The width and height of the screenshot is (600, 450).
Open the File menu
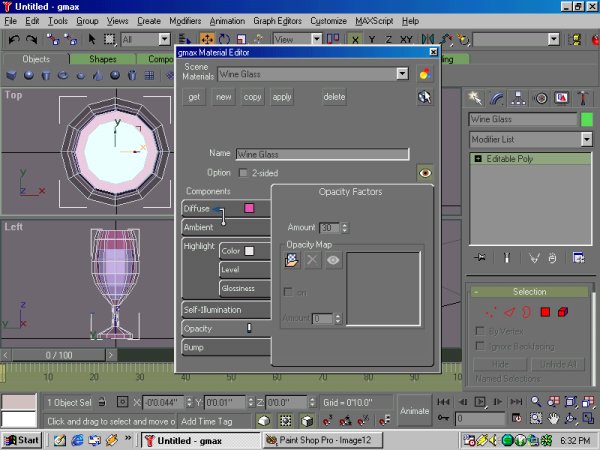pyautogui.click(x=10, y=21)
